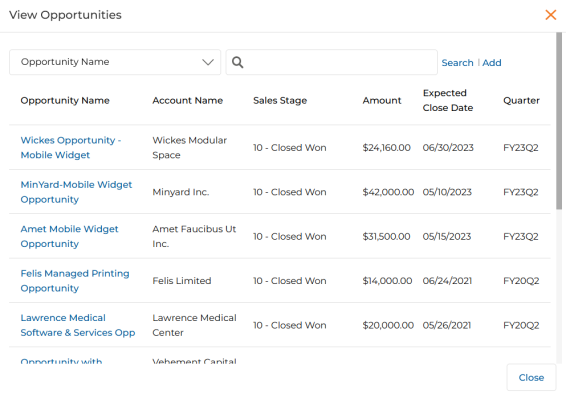The height and width of the screenshot is (395, 566).
Task: Click the 05/26/2021 close date
Action: tap(447, 325)
